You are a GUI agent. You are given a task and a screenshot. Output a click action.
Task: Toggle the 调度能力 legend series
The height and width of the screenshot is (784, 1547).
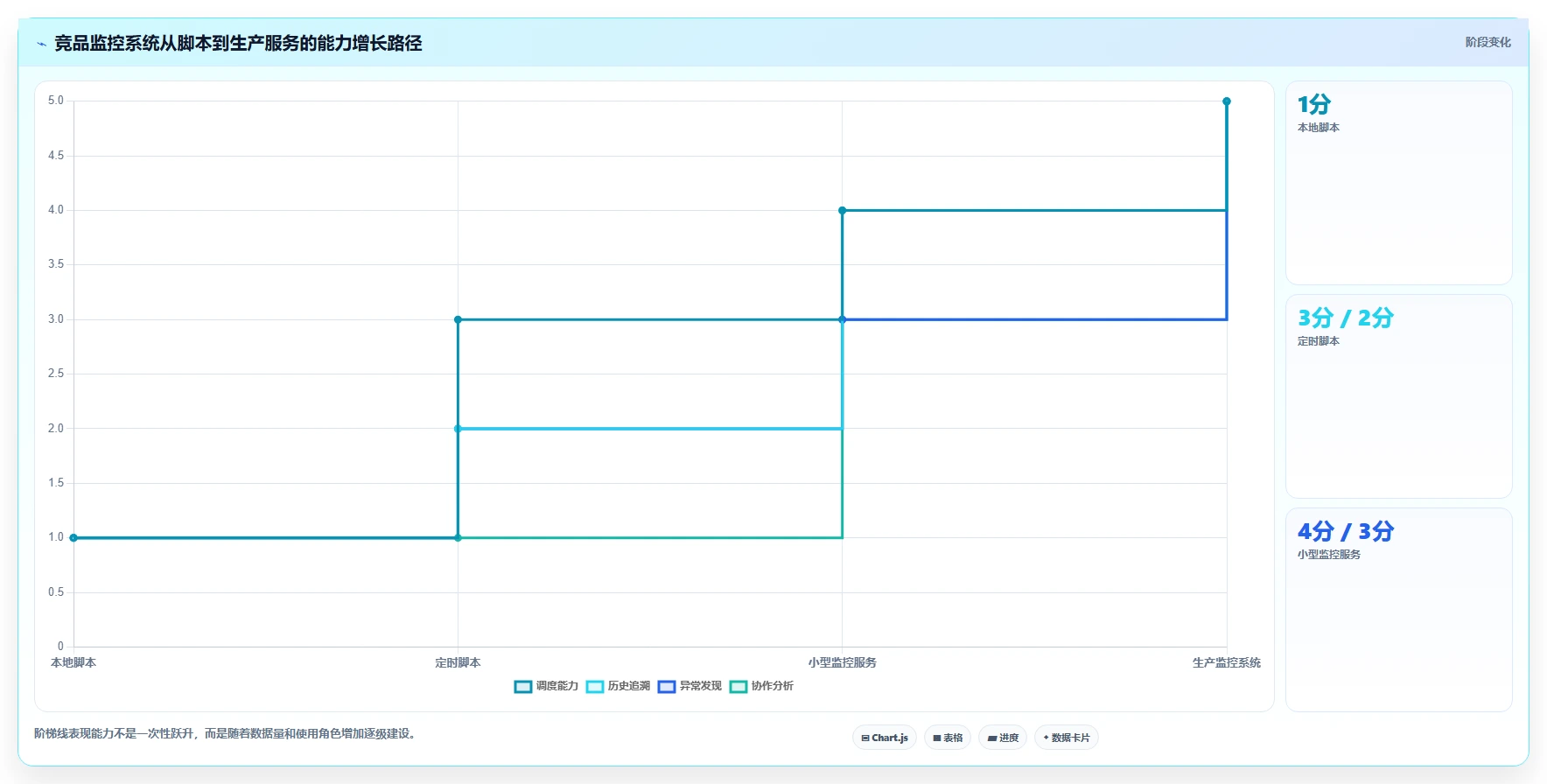(x=547, y=686)
